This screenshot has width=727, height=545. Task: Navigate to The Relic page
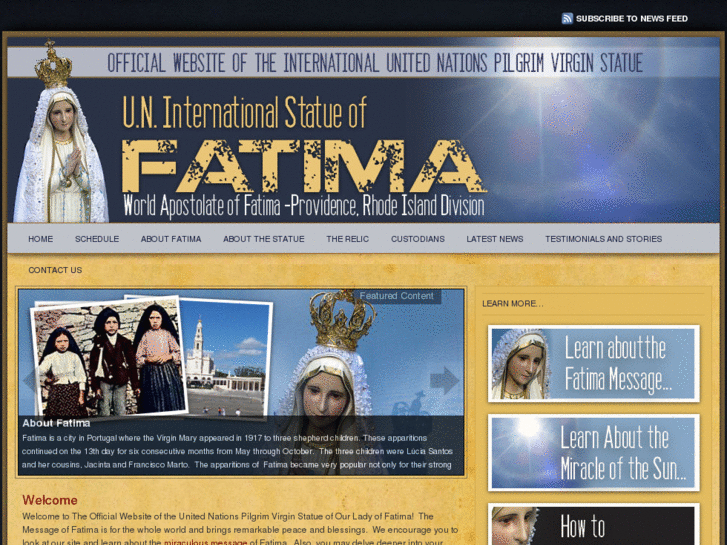click(348, 239)
